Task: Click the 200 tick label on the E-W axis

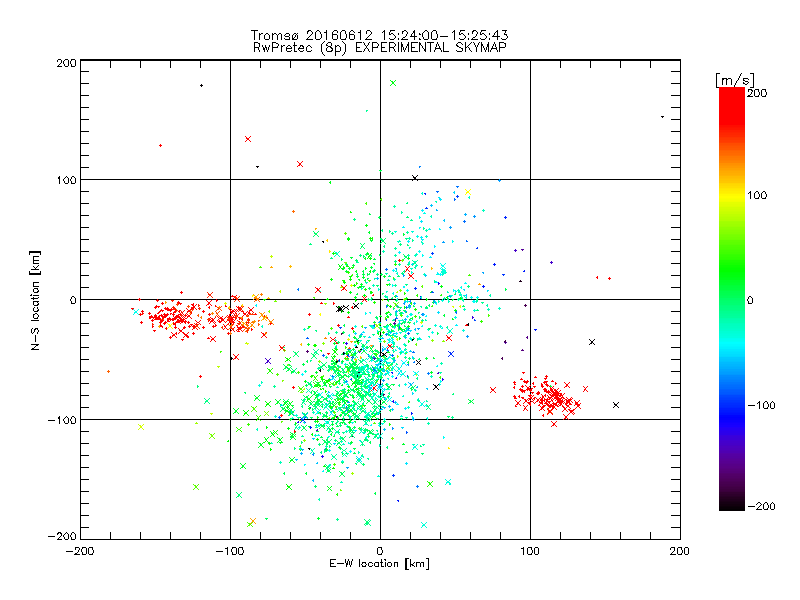Action: (680, 551)
